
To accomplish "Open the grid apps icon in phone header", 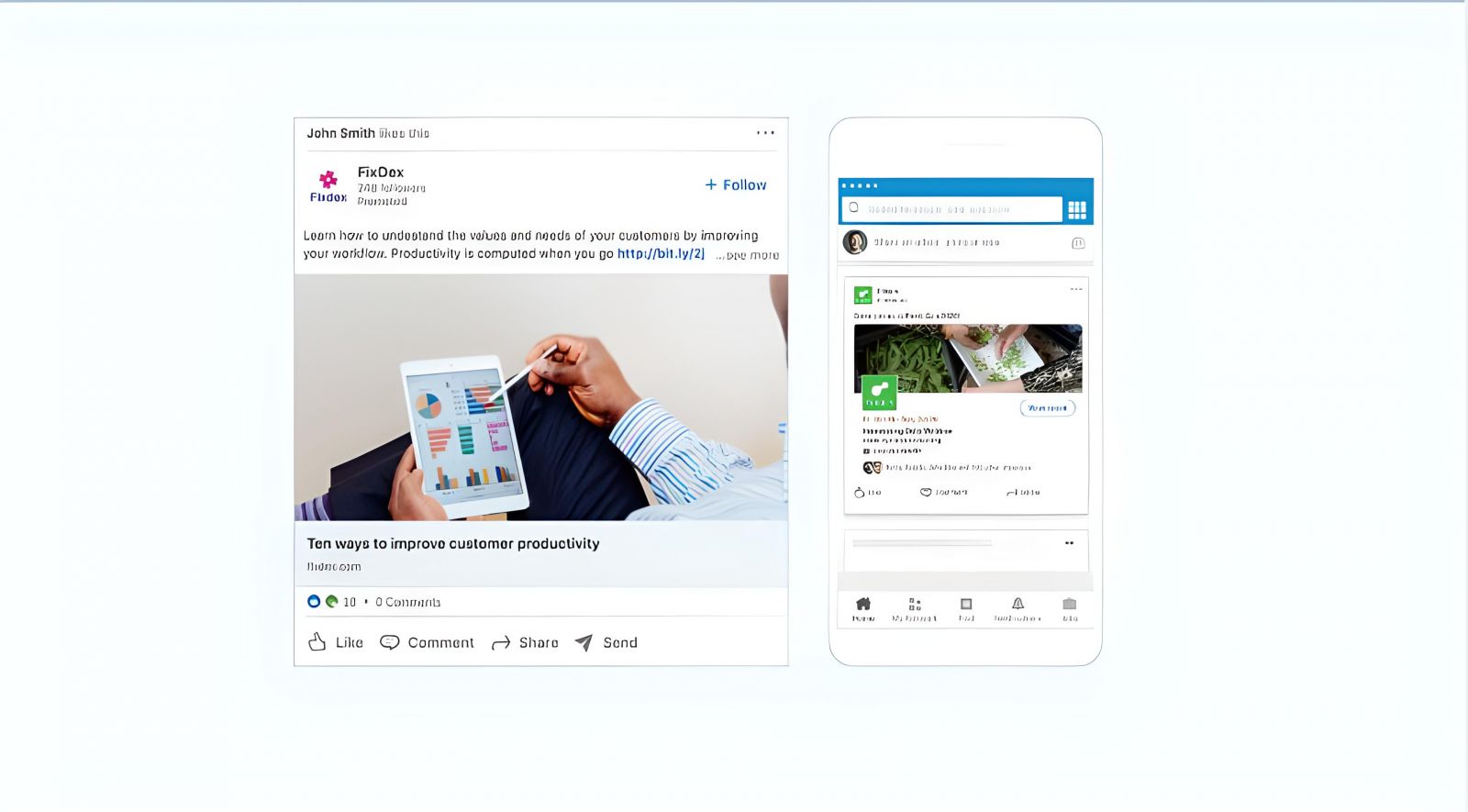I will pyautogui.click(x=1077, y=210).
